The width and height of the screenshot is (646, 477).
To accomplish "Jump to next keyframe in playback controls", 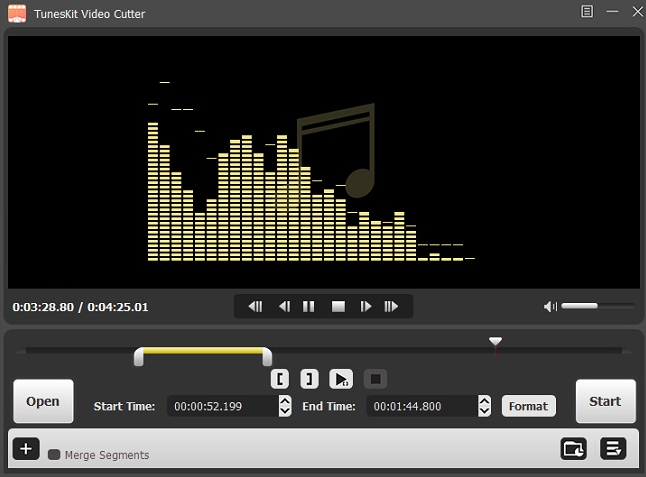I will click(392, 307).
